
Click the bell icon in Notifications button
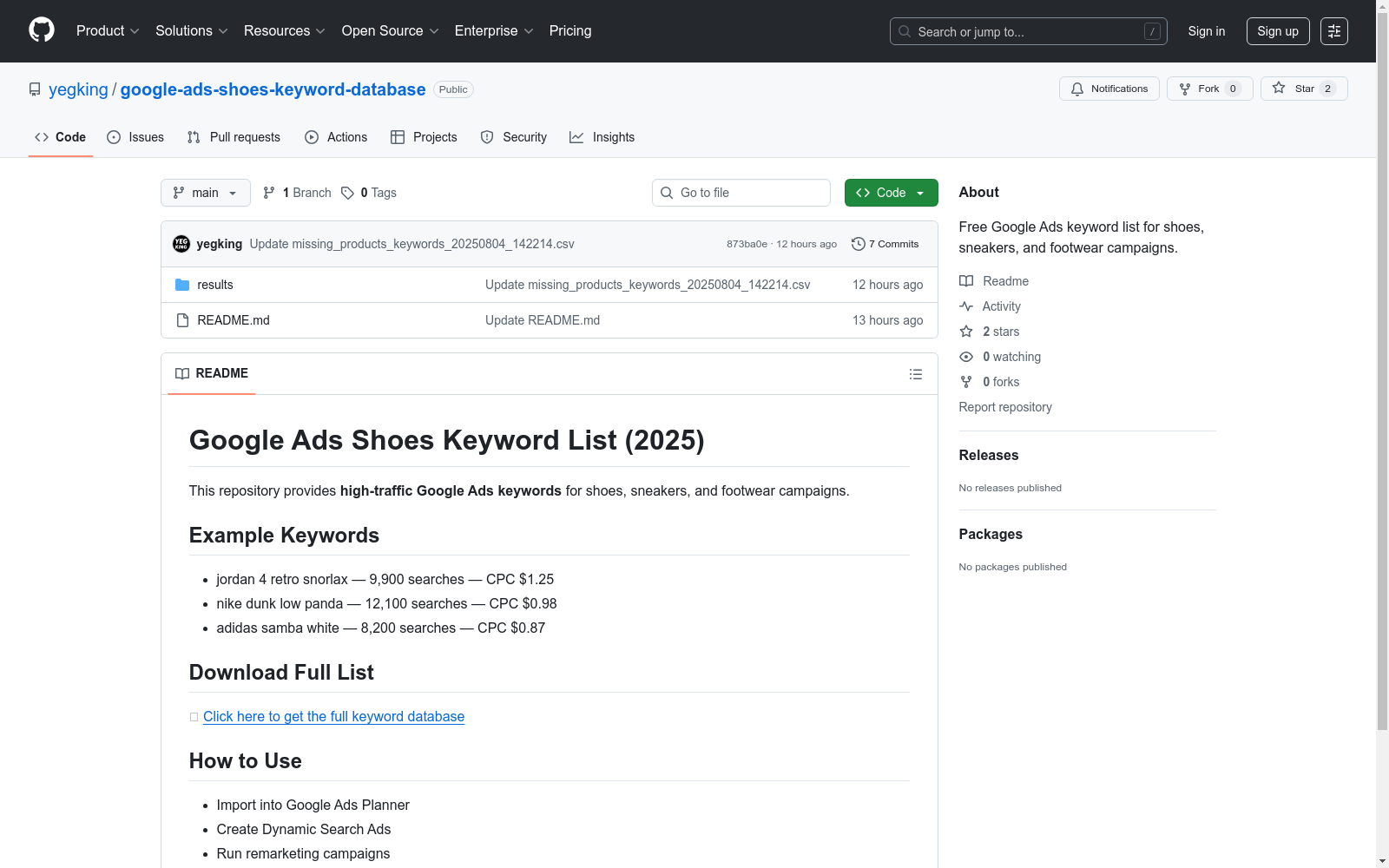click(1077, 89)
